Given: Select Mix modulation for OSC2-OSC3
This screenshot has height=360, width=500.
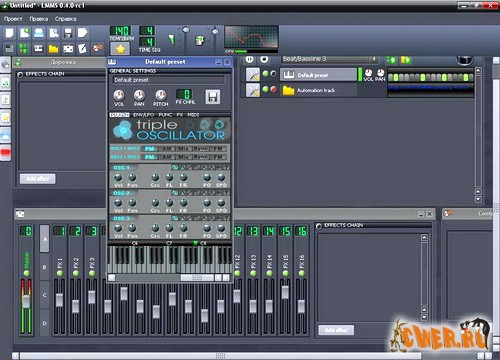Looking at the screenshot, I should pyautogui.click(x=183, y=157).
